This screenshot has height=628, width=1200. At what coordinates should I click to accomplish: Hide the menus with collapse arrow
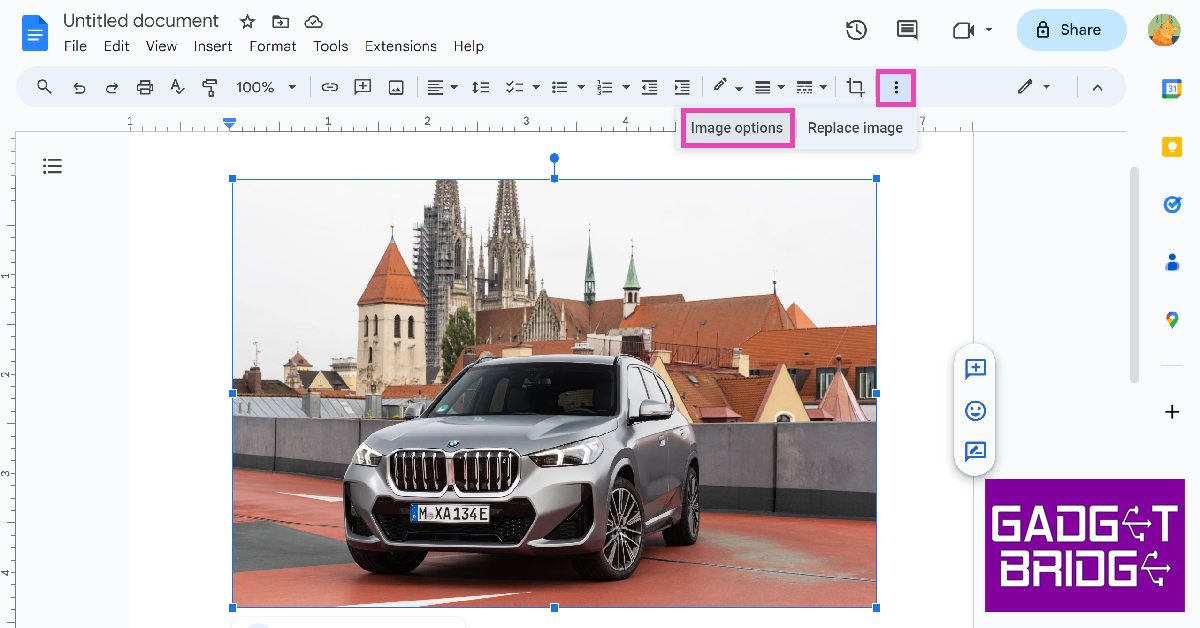(x=1097, y=87)
